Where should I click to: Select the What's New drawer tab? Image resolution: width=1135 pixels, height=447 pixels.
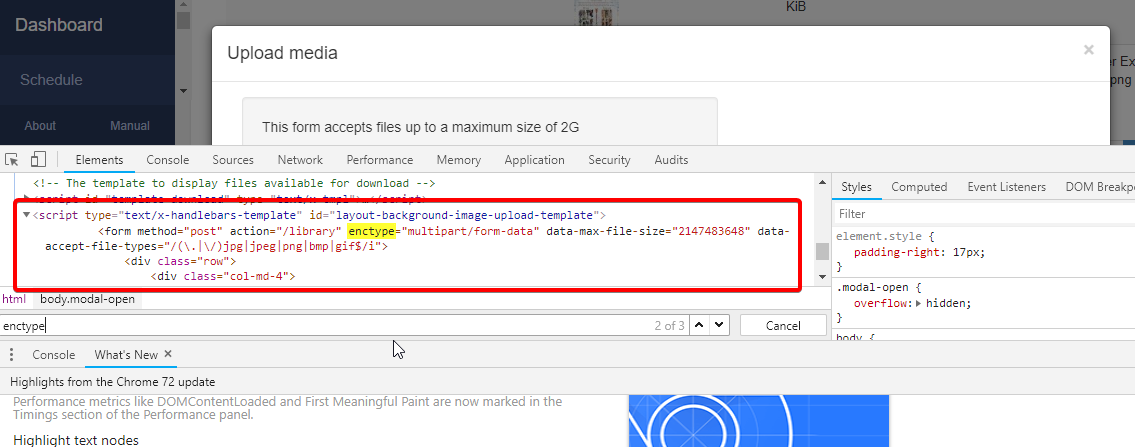[126, 354]
